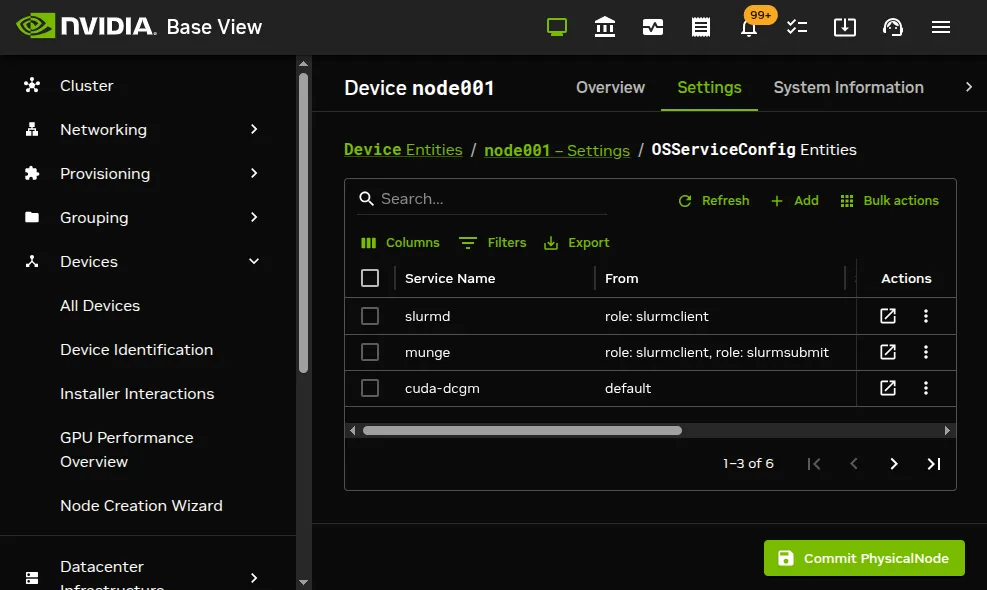Expand Datacenter Infrastructure chevron
The width and height of the screenshot is (987, 590).
pyautogui.click(x=254, y=577)
